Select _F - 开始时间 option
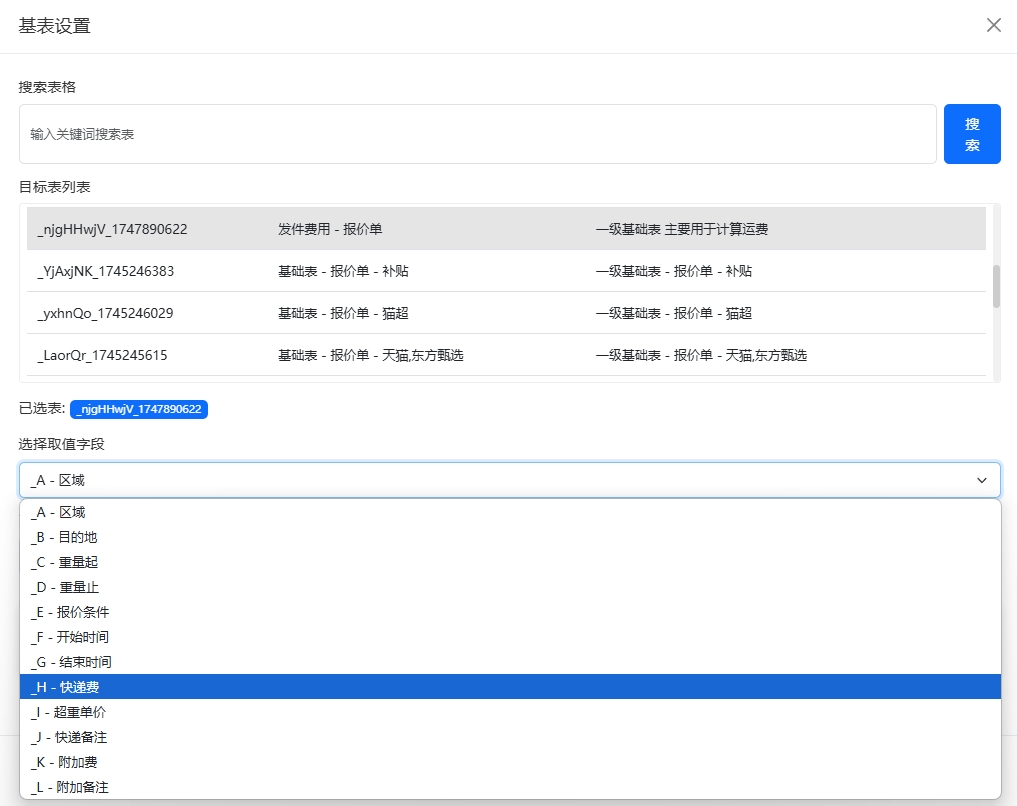This screenshot has width=1017, height=806. coord(70,637)
